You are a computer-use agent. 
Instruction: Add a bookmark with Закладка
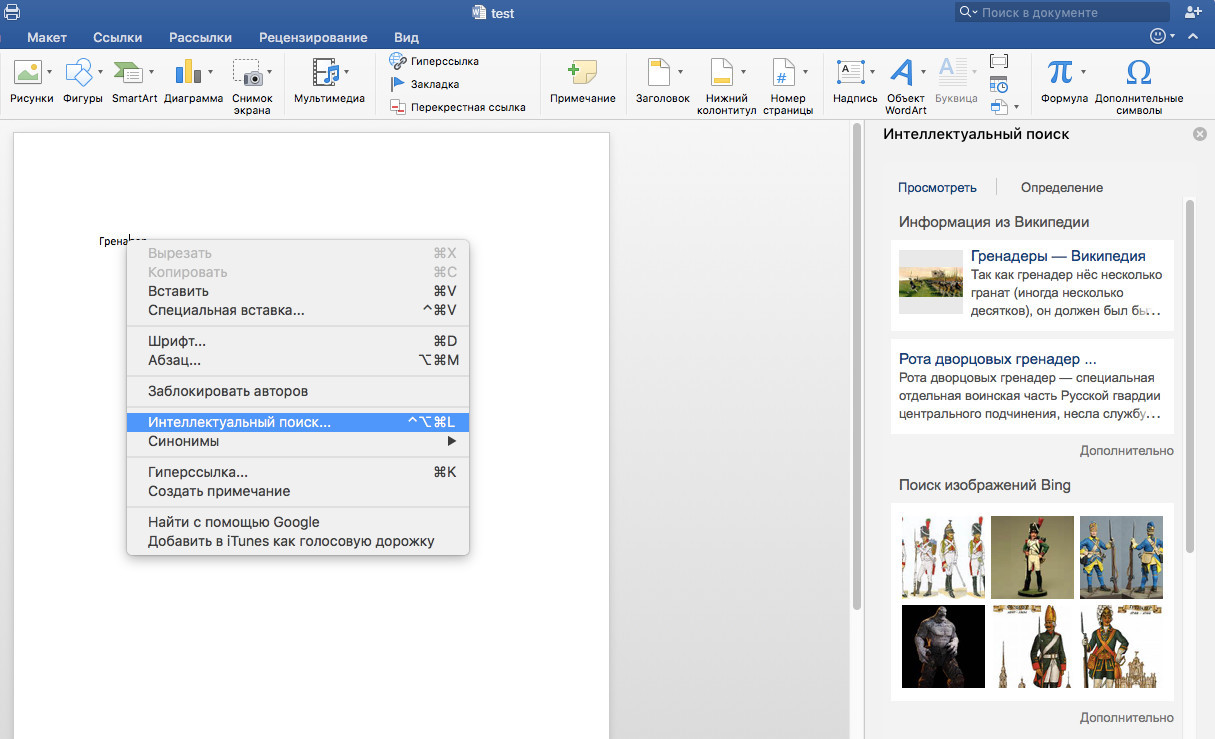pyautogui.click(x=397, y=84)
